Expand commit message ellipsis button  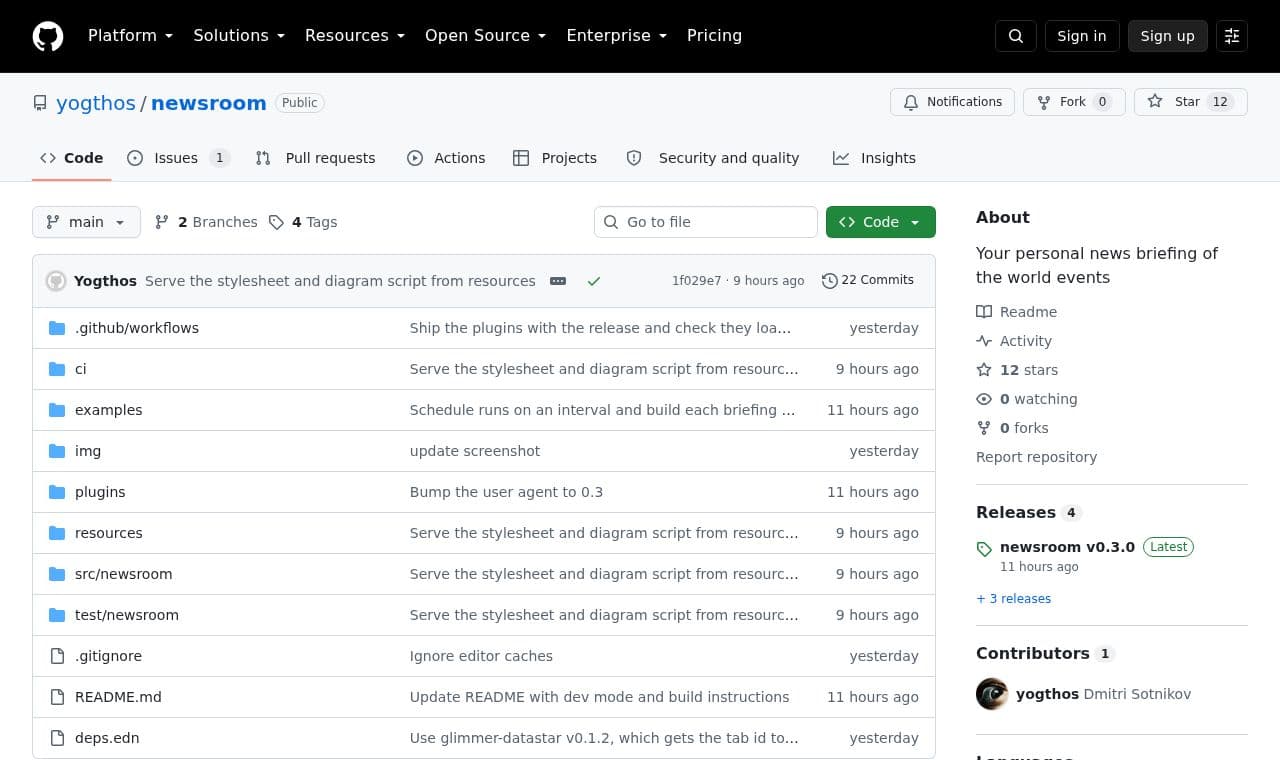point(558,281)
